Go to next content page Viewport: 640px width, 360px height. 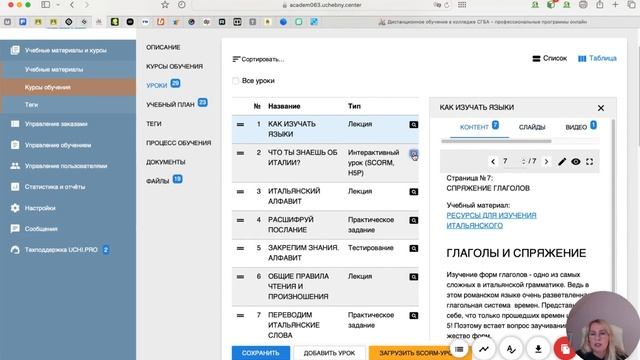546,162
